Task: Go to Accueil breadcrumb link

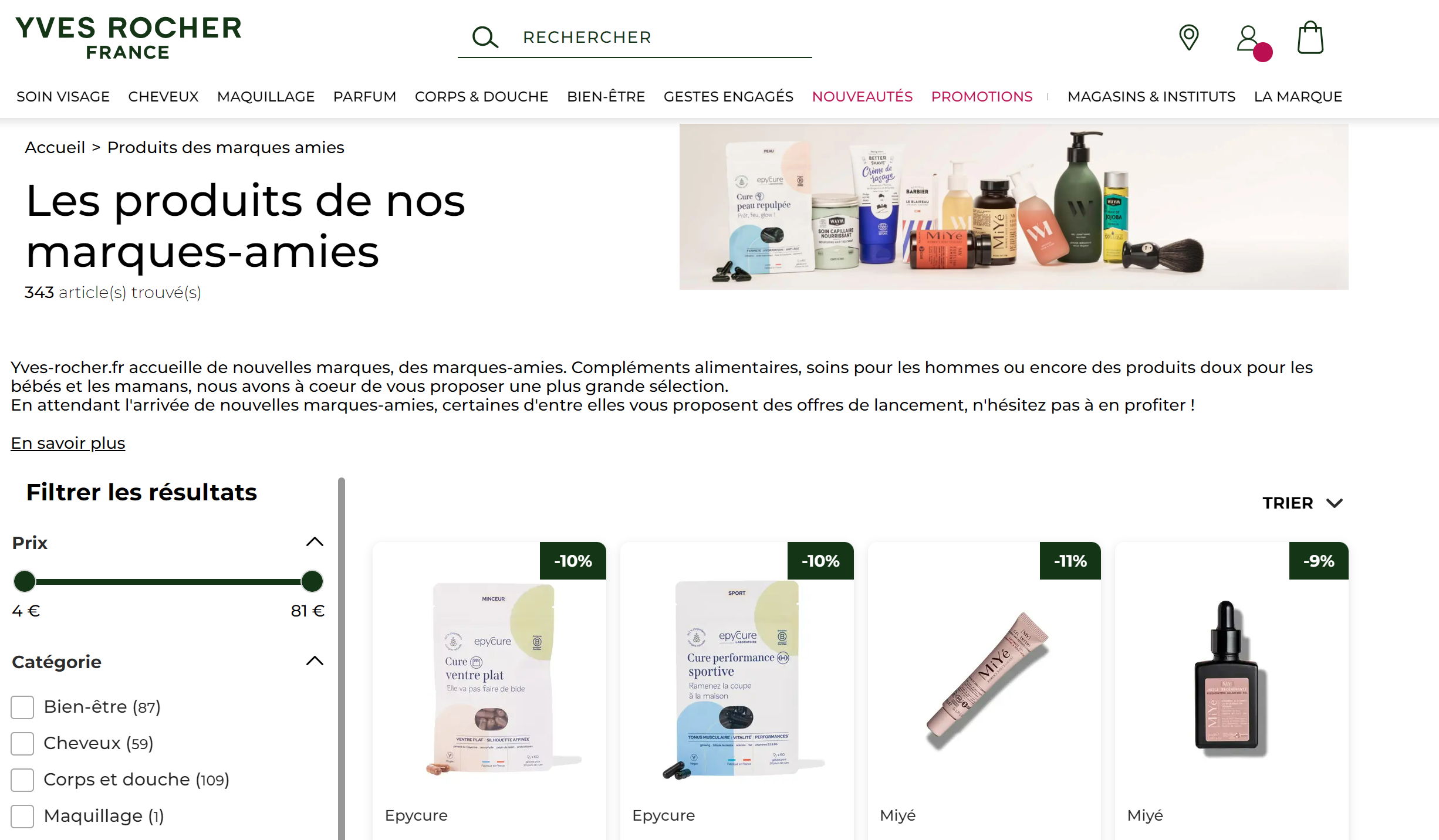Action: pyautogui.click(x=55, y=147)
